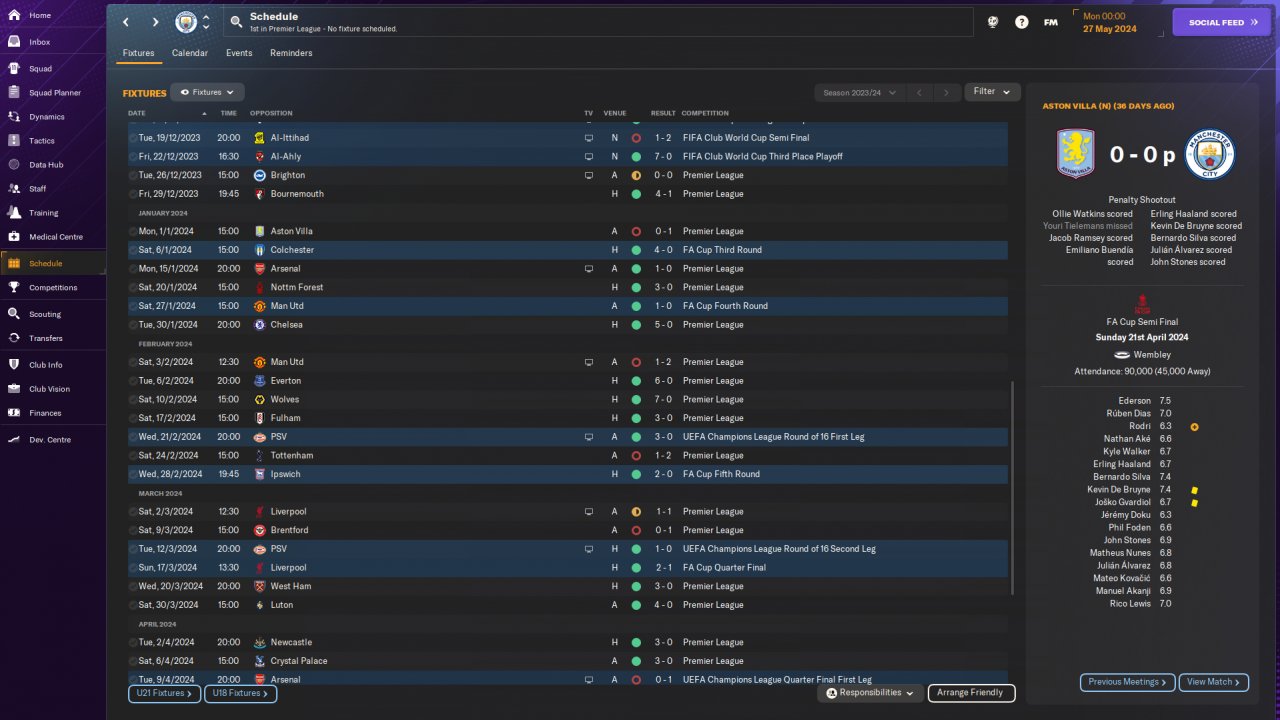This screenshot has width=1280, height=720.
Task: Open Club Info in the sidebar
Action: (46, 365)
